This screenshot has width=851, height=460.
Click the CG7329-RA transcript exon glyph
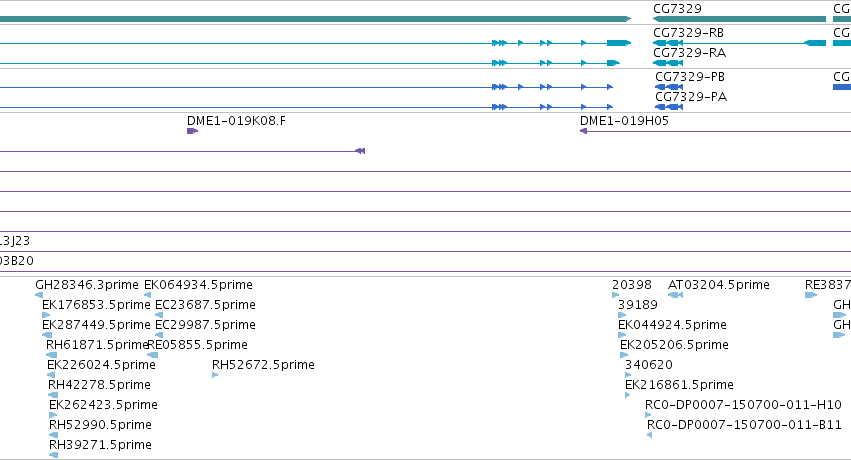[668, 63]
